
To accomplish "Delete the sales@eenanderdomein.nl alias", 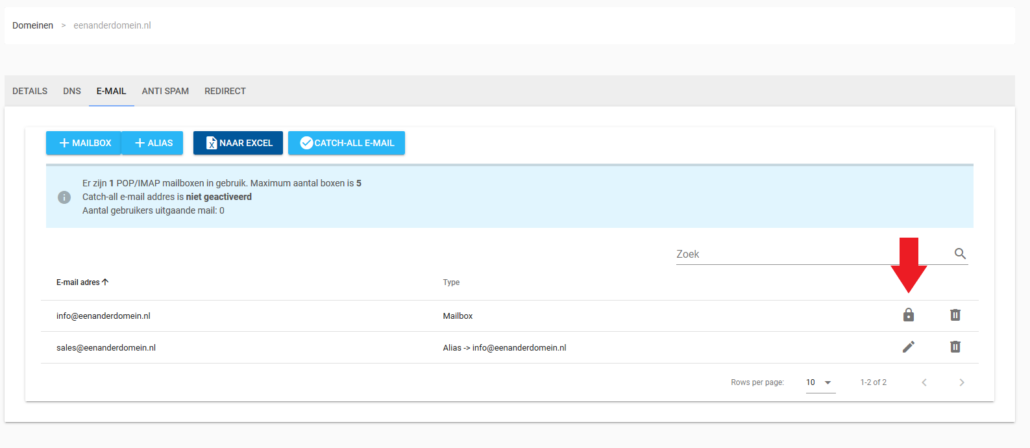I will 955,347.
